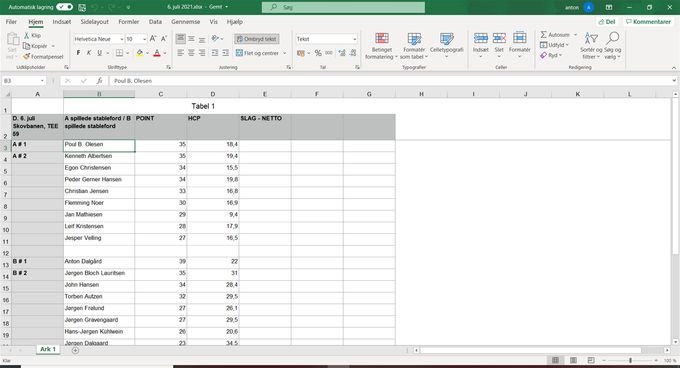Click the right align text icon
Image resolution: width=680 pixels, height=368 pixels.
pyautogui.click(x=202, y=53)
